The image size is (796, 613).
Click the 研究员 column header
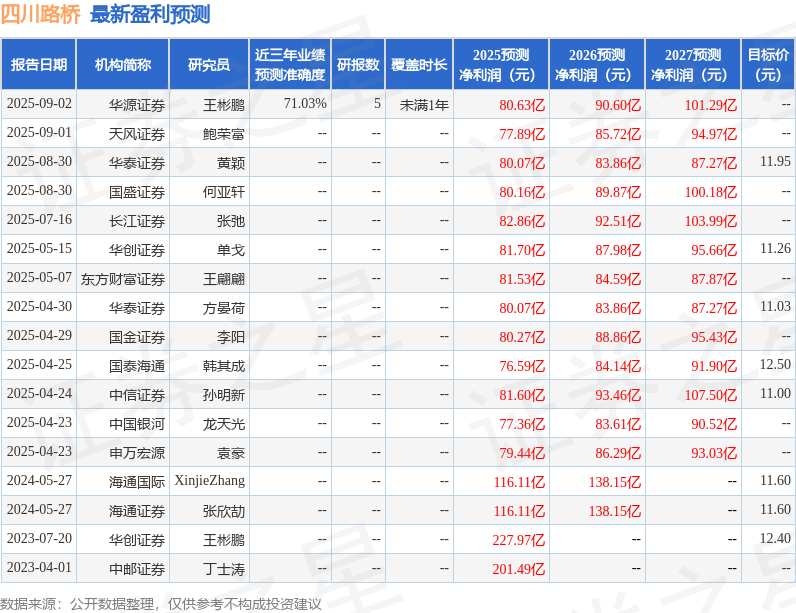(209, 64)
